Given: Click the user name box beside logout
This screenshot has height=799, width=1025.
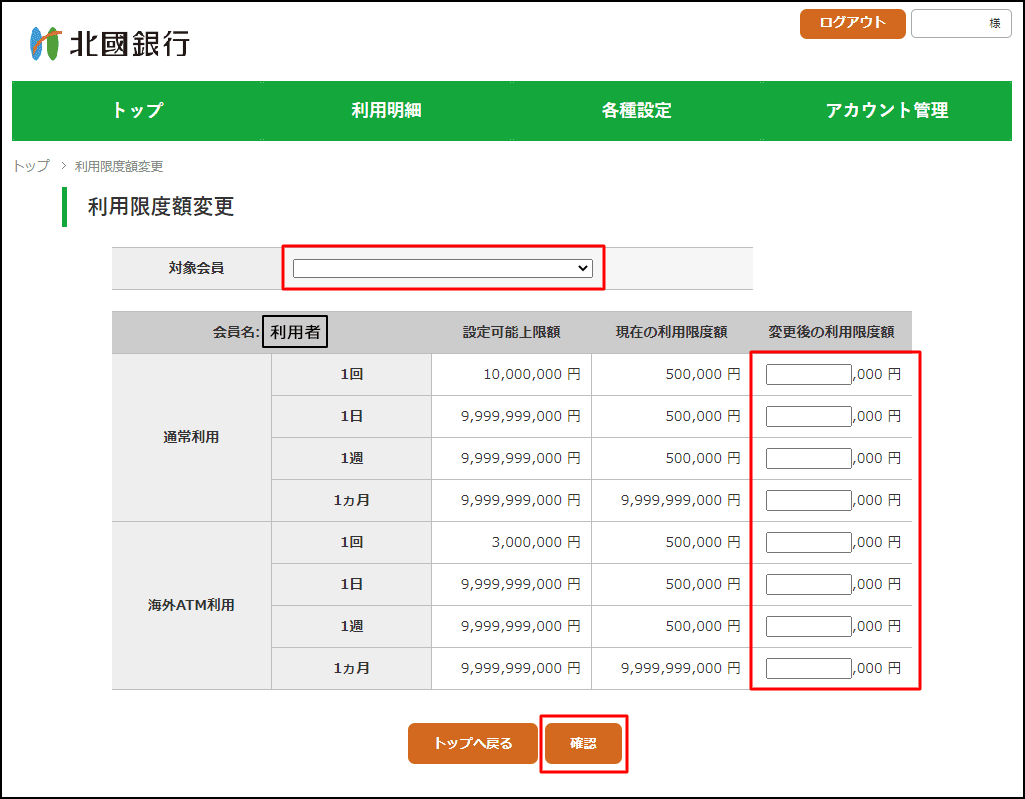Looking at the screenshot, I should (960, 24).
